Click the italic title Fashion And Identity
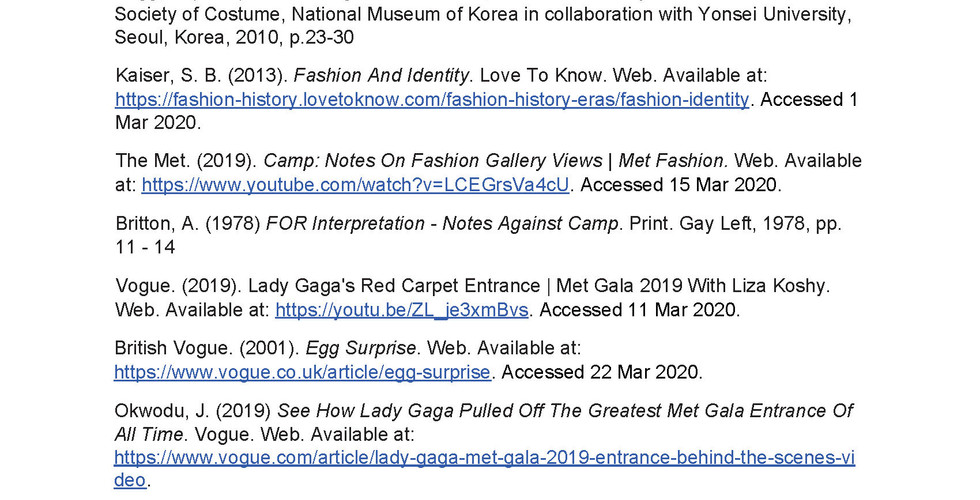Screen dimensions: 980x500 381,75
